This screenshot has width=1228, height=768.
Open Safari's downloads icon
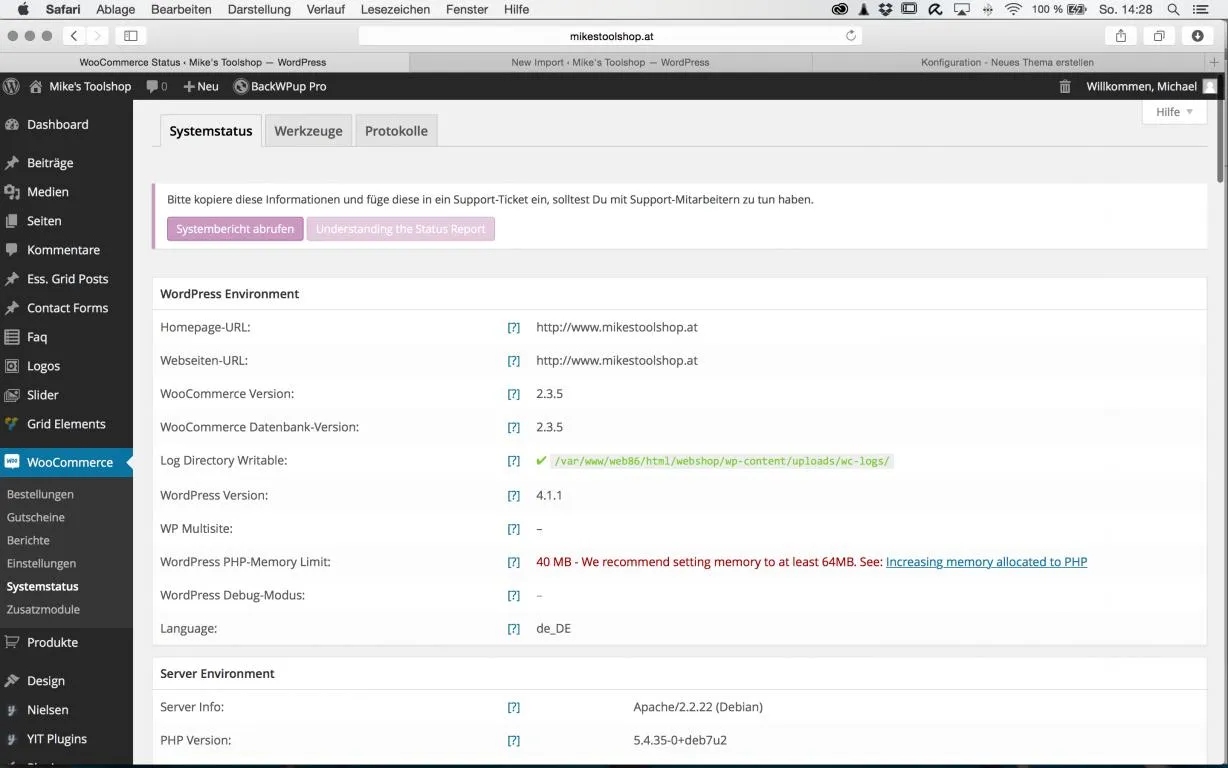pyautogui.click(x=1198, y=35)
